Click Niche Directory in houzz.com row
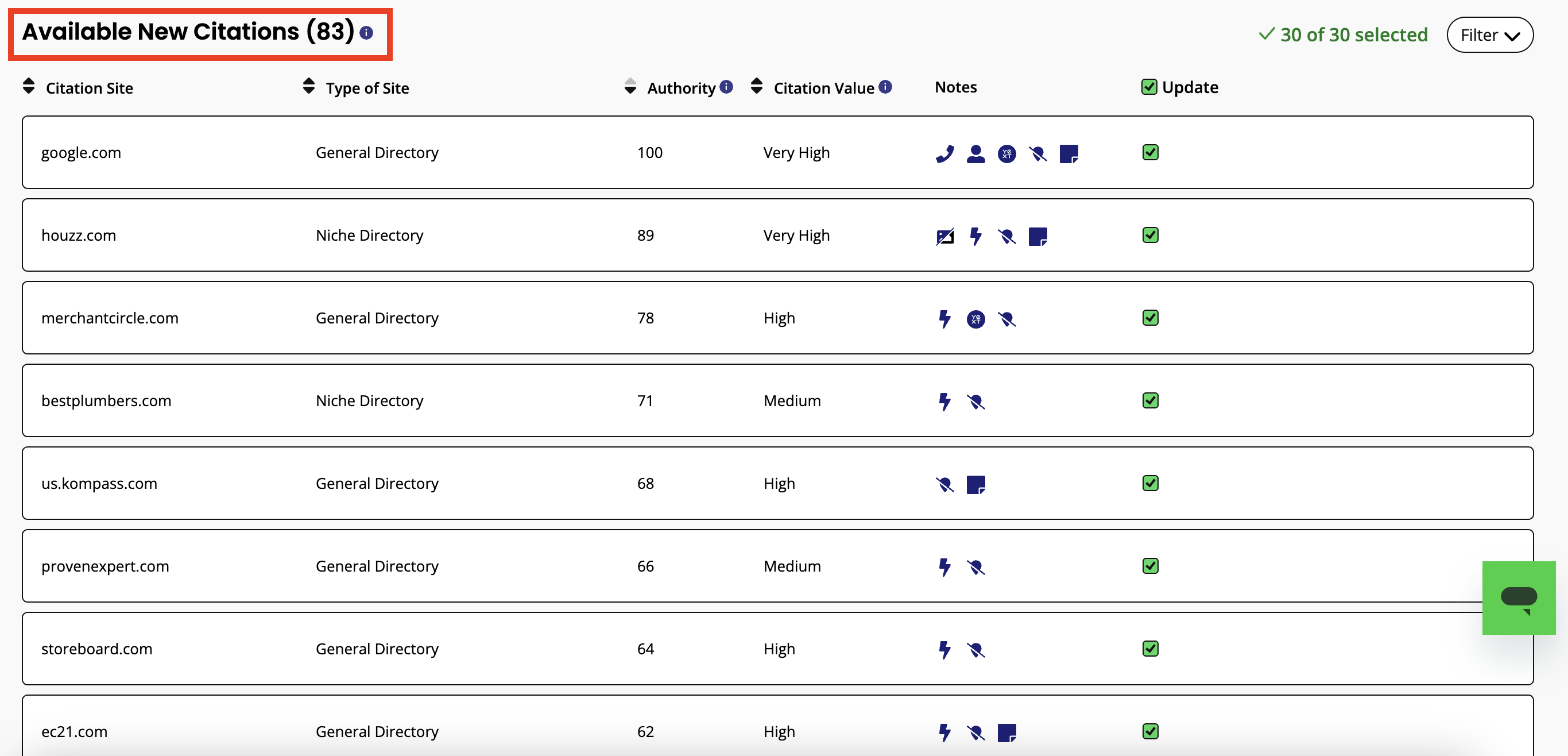This screenshot has height=756, width=1568. tap(370, 235)
